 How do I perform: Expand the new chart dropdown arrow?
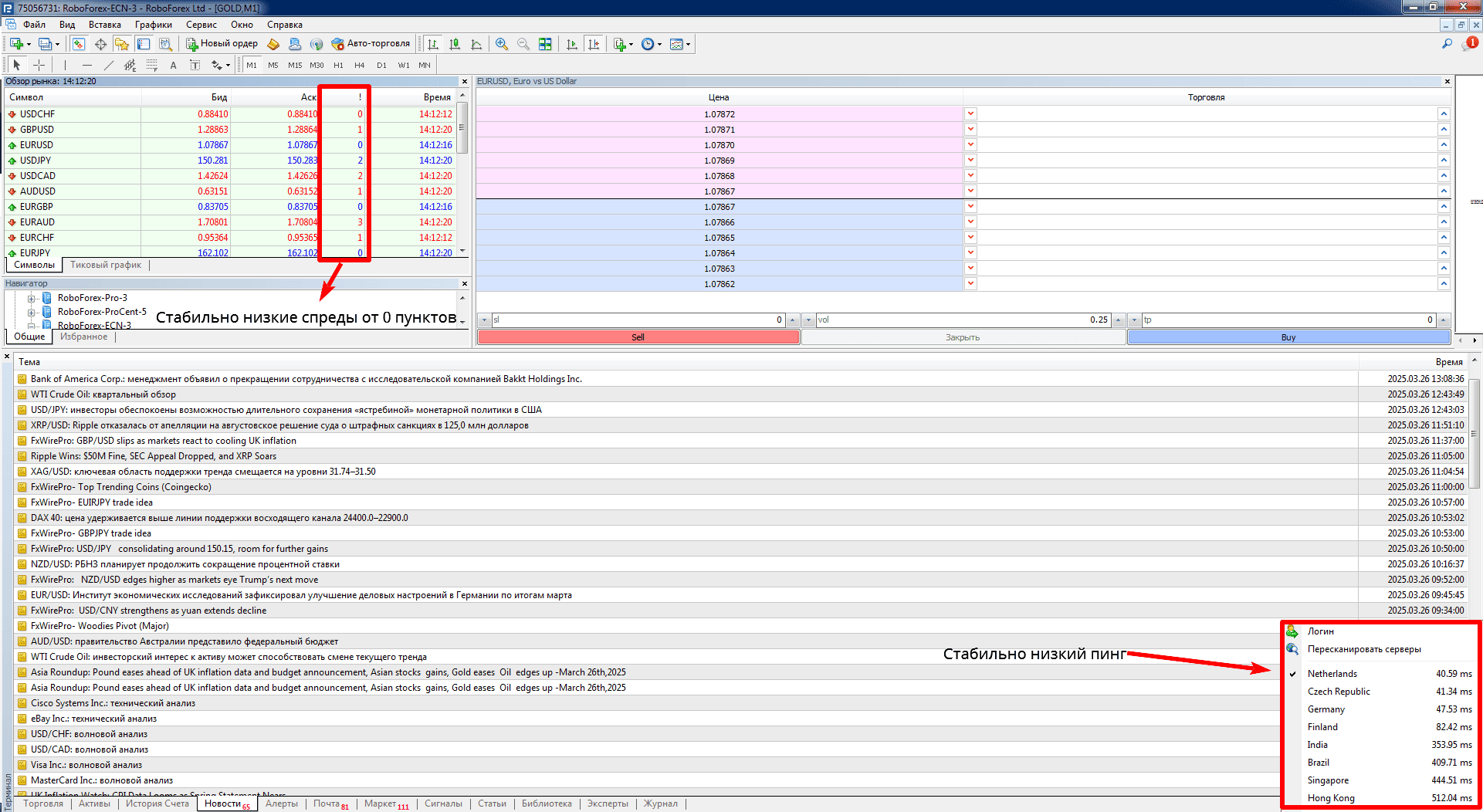tap(29, 44)
